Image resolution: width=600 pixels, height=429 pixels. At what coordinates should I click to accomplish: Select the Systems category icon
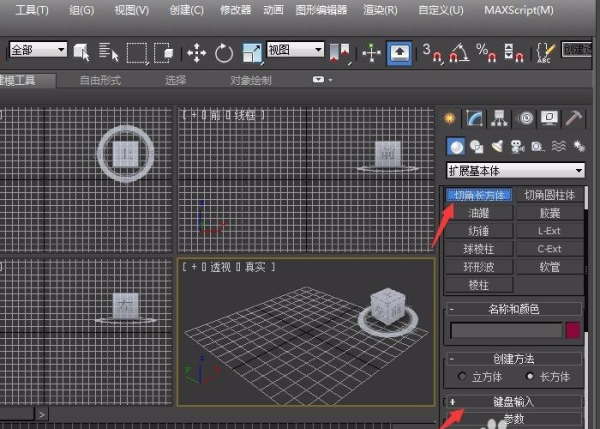pos(579,147)
